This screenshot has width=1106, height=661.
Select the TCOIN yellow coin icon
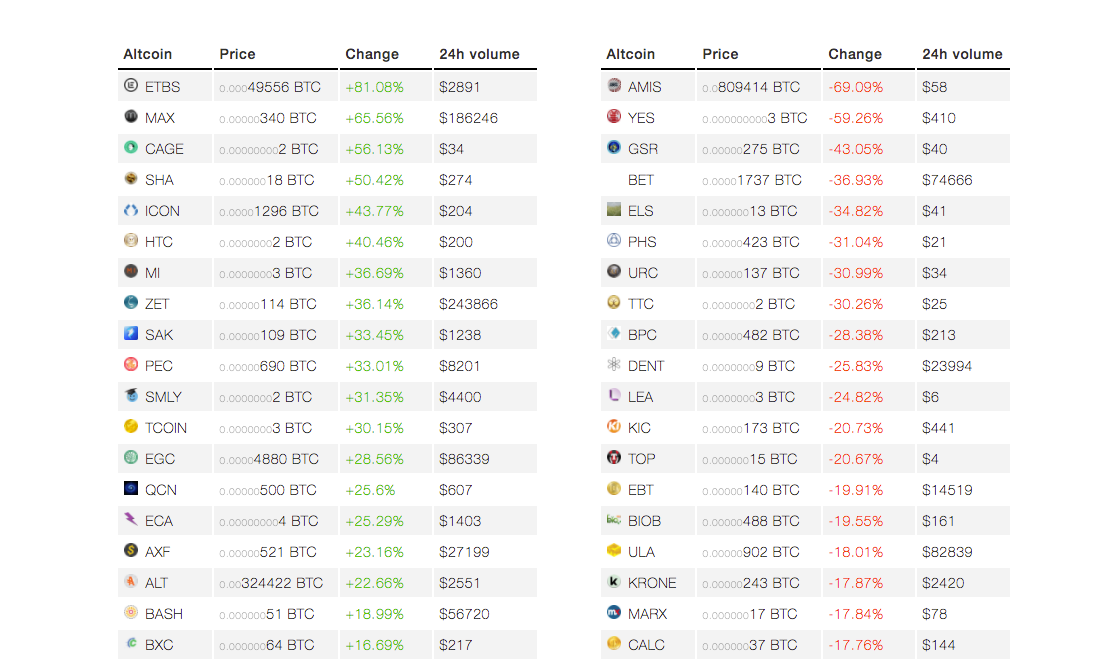click(x=130, y=427)
